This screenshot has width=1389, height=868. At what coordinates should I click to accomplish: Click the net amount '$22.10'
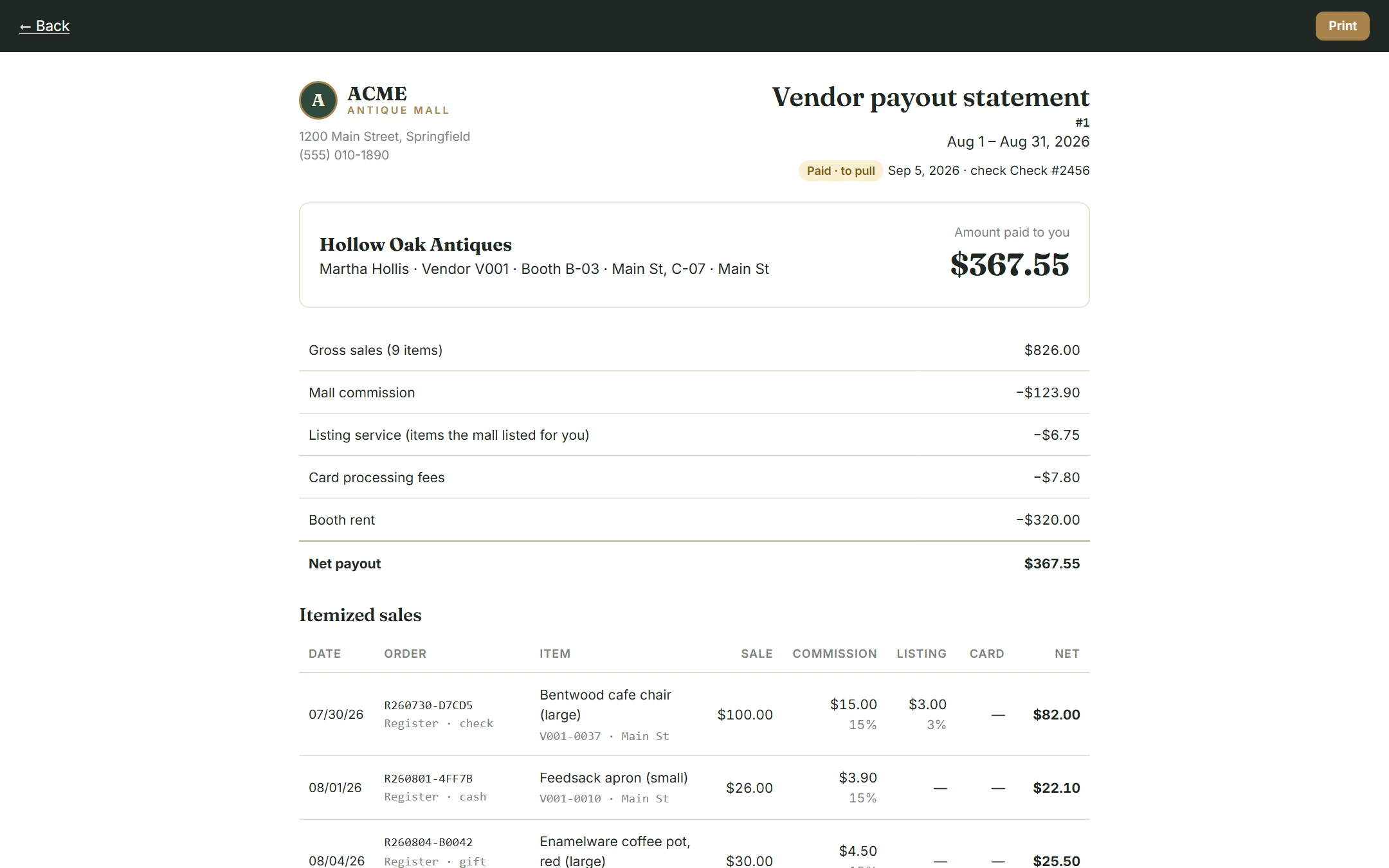pyautogui.click(x=1057, y=788)
